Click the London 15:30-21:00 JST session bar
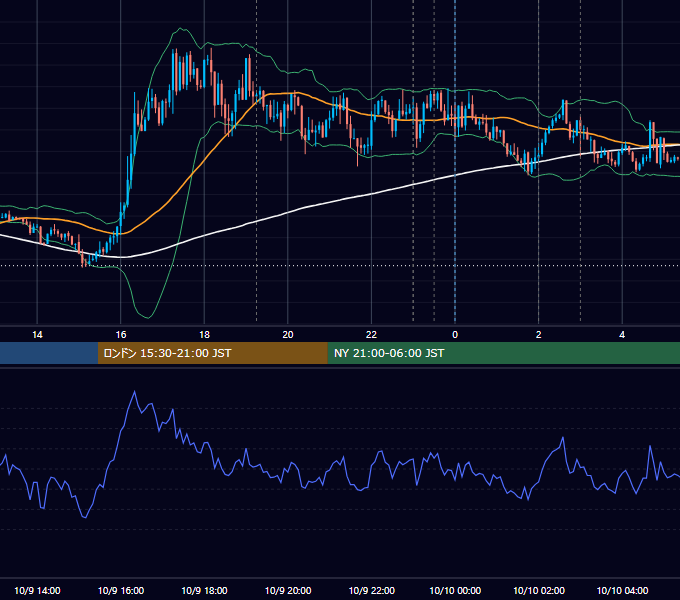The image size is (680, 600). coord(212,353)
